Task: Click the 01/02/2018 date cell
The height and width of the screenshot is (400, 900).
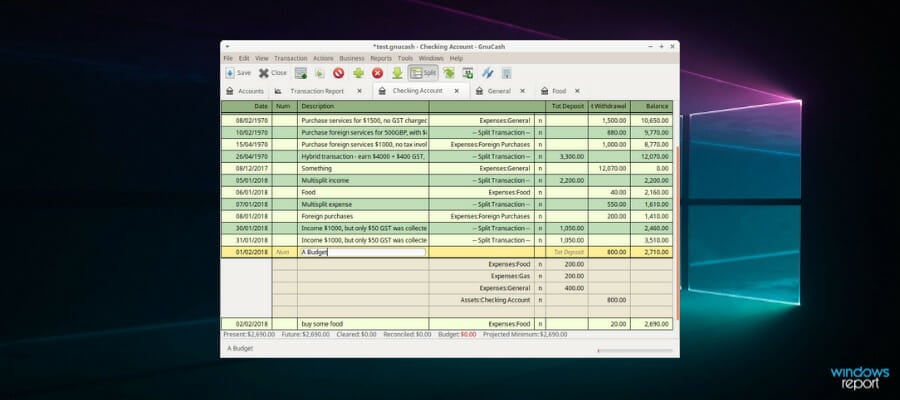Action: click(247, 253)
